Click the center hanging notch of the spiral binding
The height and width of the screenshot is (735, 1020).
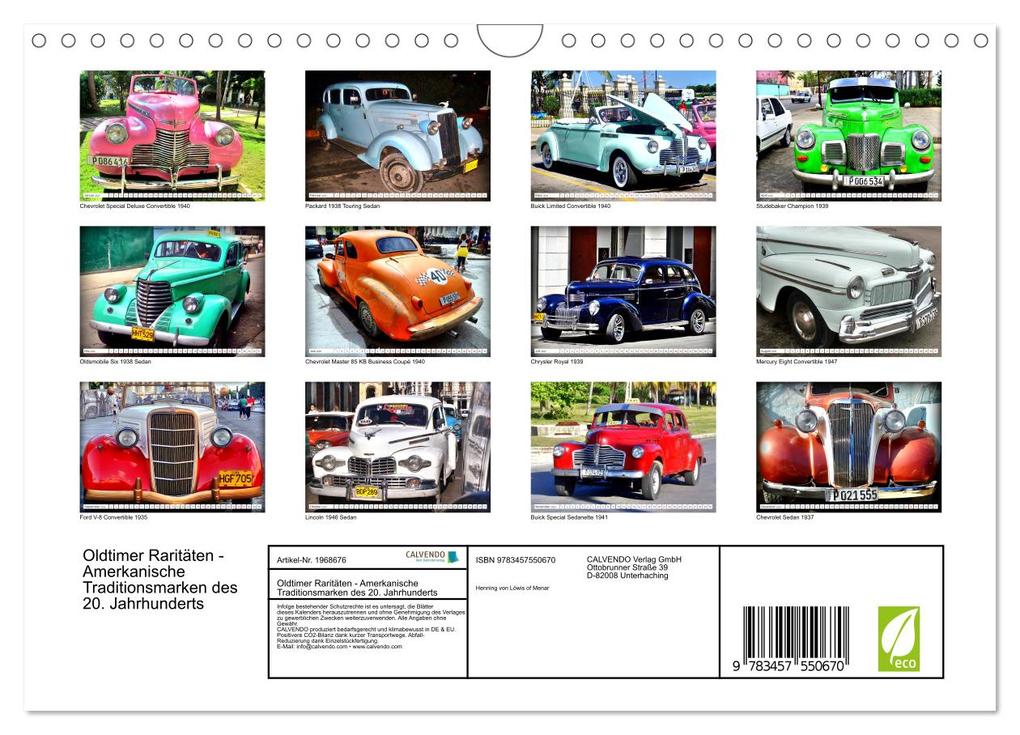[510, 40]
